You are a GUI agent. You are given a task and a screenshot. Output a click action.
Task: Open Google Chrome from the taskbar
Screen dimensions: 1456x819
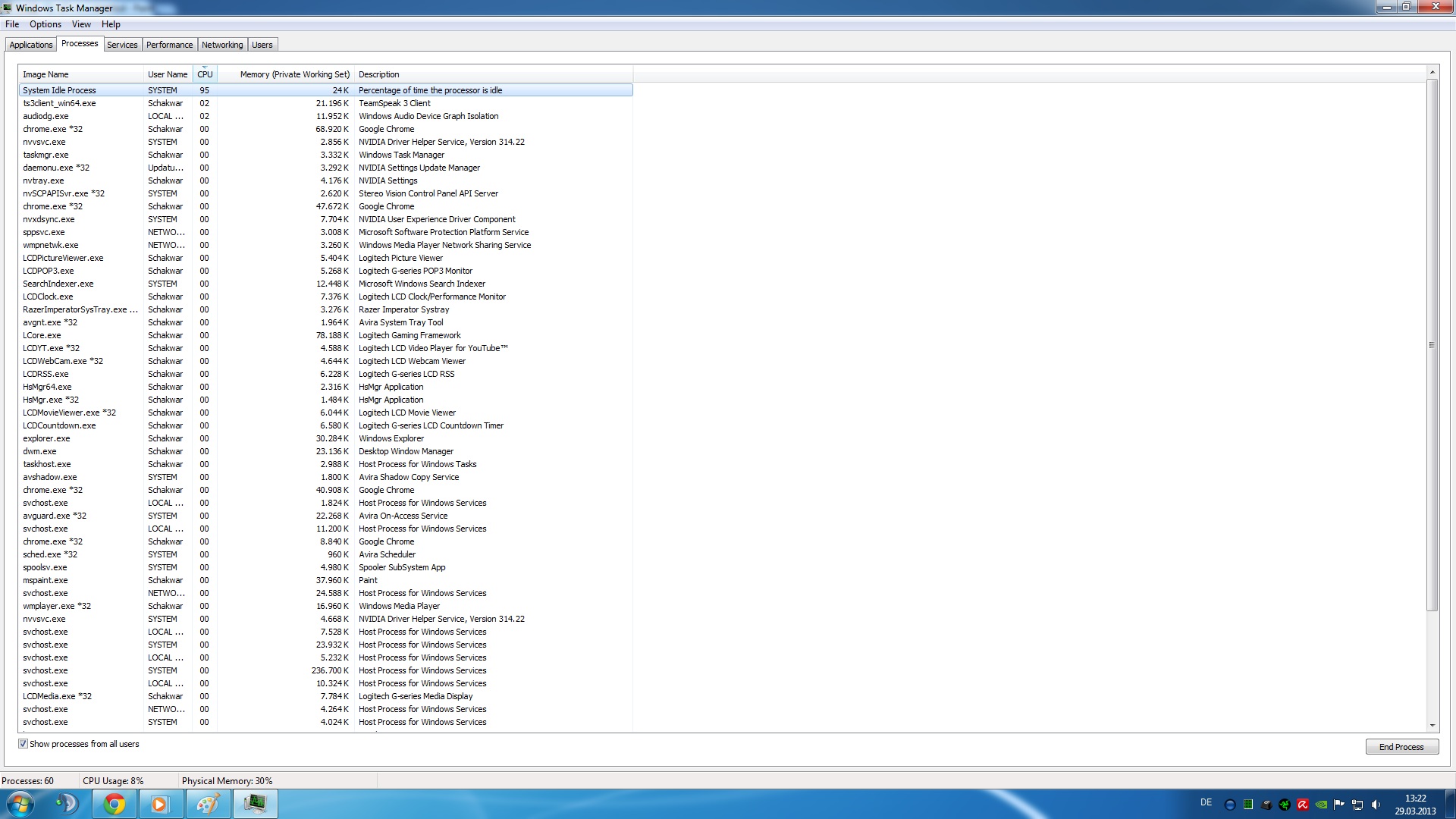click(x=115, y=804)
